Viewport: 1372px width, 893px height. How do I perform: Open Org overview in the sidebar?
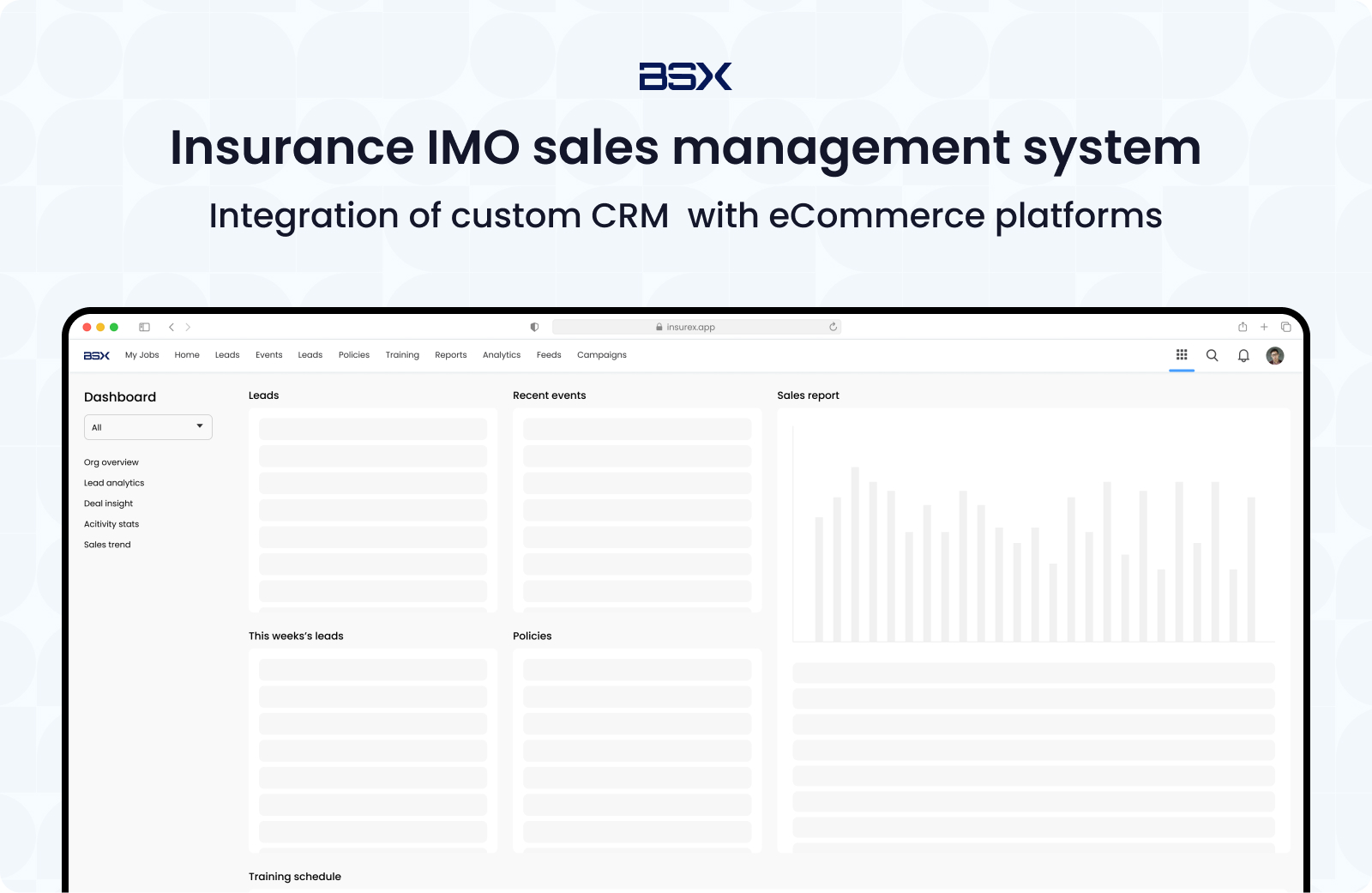111,462
